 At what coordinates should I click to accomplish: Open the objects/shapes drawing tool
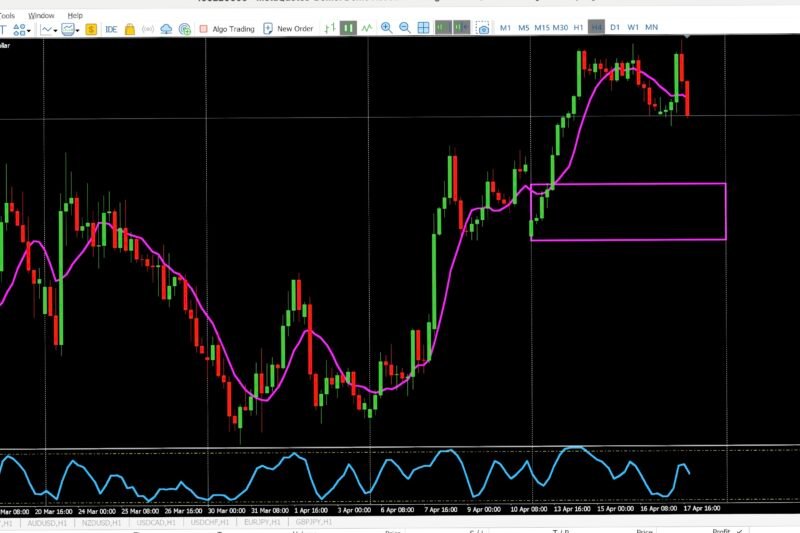[19, 30]
